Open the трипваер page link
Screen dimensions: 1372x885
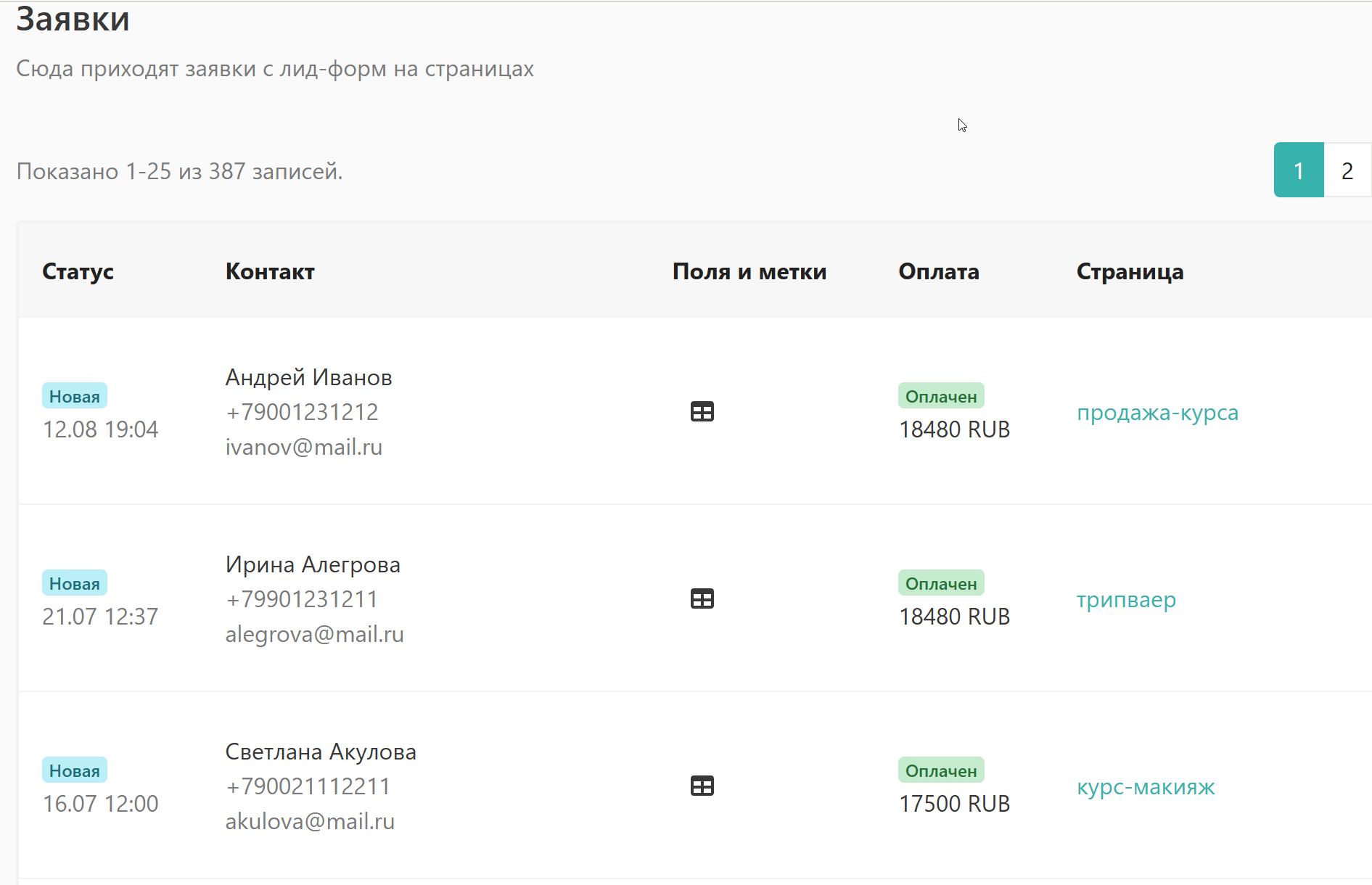click(x=1126, y=600)
